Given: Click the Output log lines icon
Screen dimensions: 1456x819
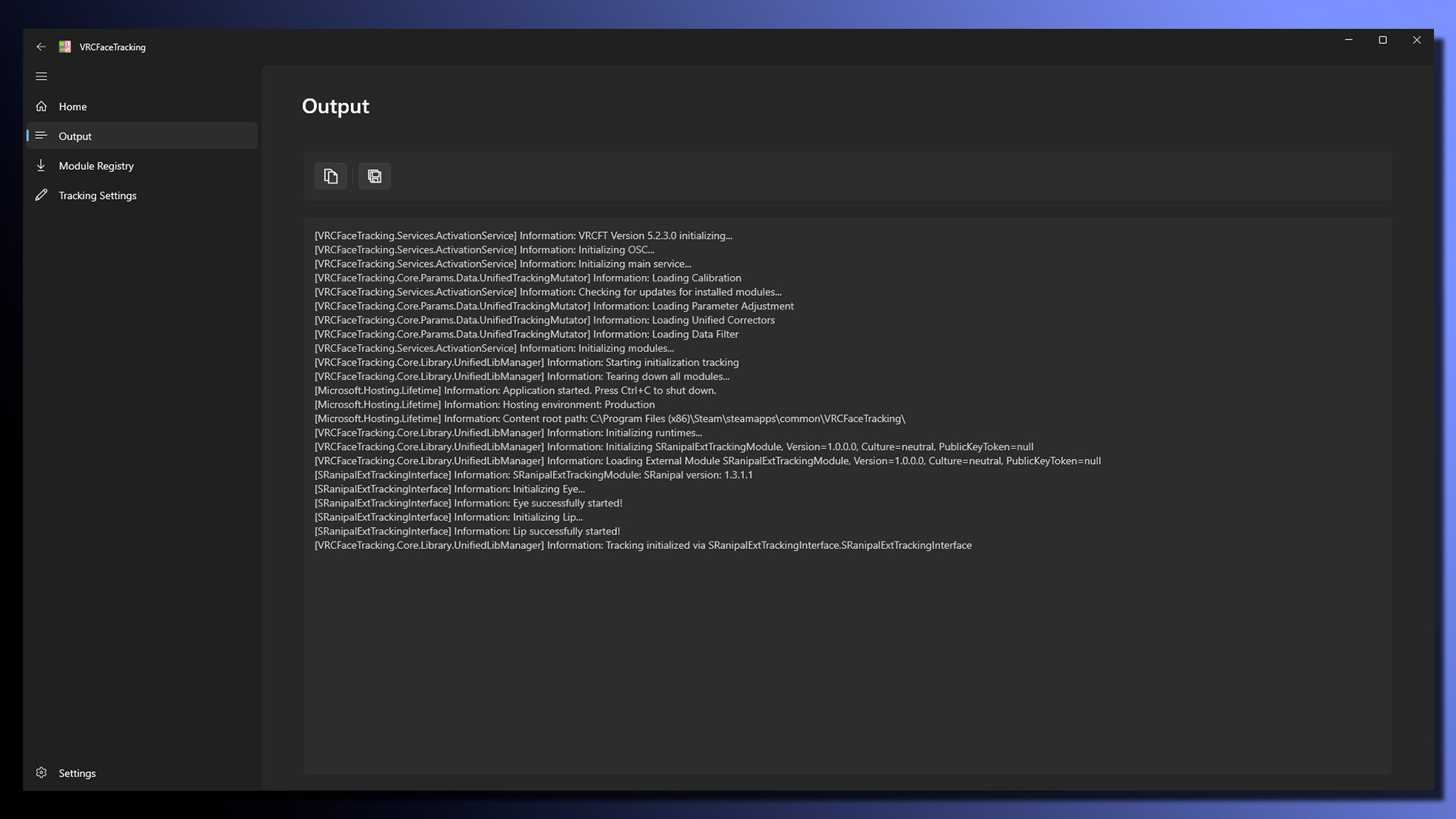Looking at the screenshot, I should pos(42,136).
